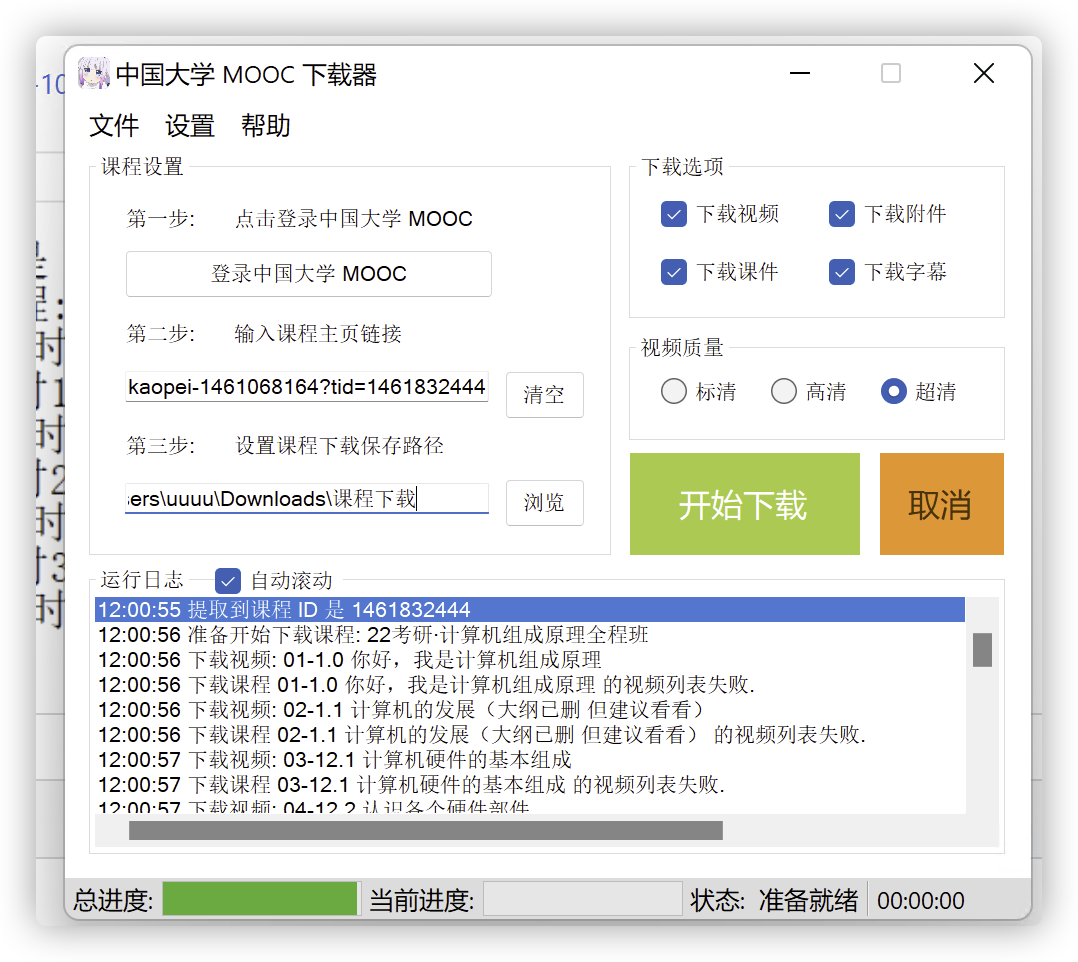The width and height of the screenshot is (1078, 962).
Task: Select the 高清 video quality radio button
Action: coord(784,391)
